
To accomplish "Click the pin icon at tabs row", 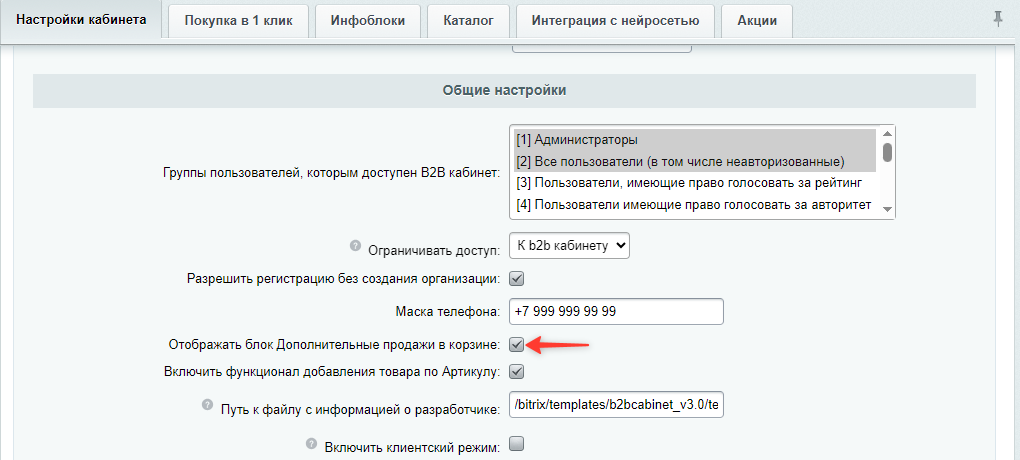I will pyautogui.click(x=997, y=20).
